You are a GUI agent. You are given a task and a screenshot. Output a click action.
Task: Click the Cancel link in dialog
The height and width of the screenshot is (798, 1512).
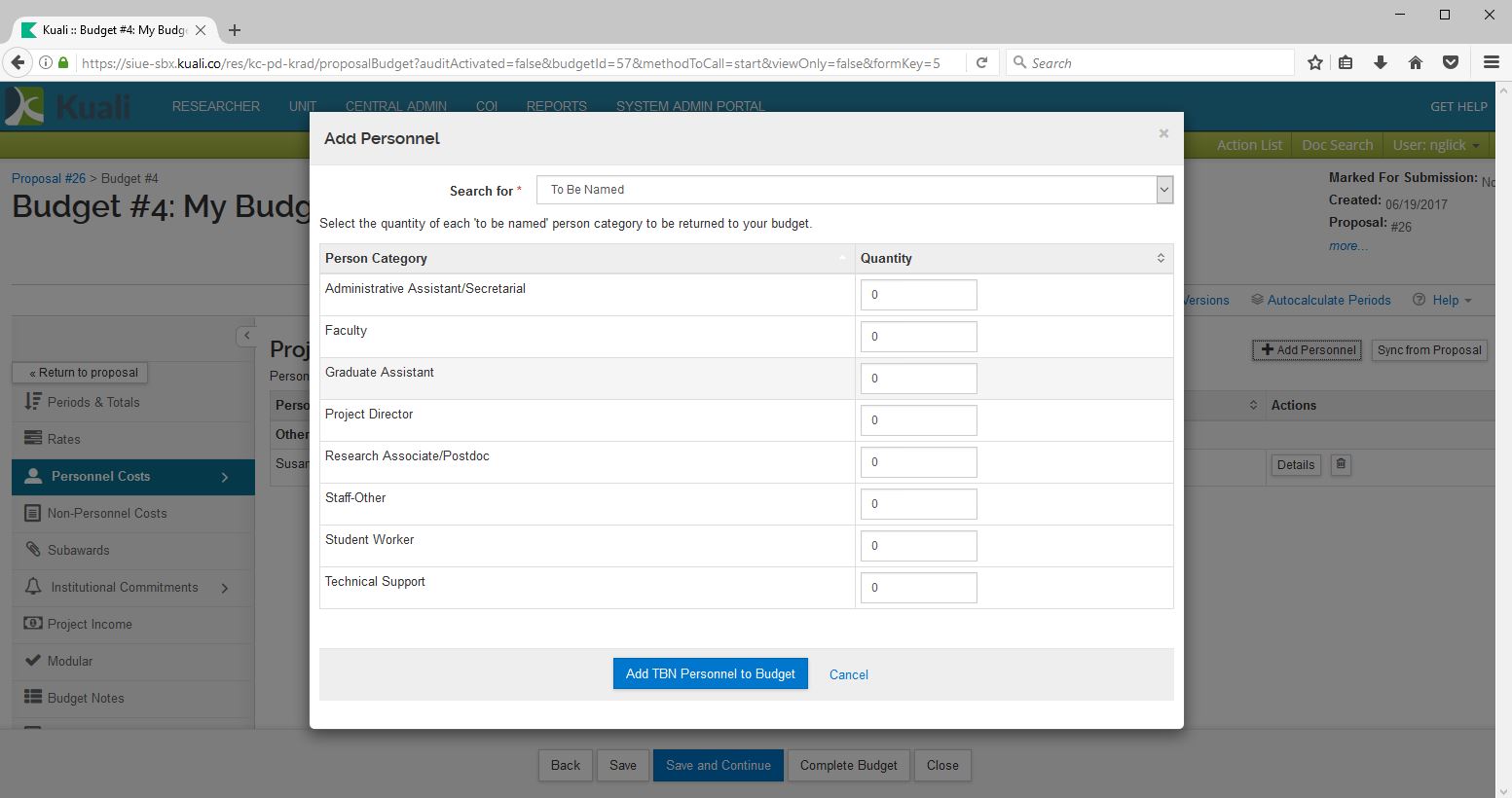(x=848, y=674)
